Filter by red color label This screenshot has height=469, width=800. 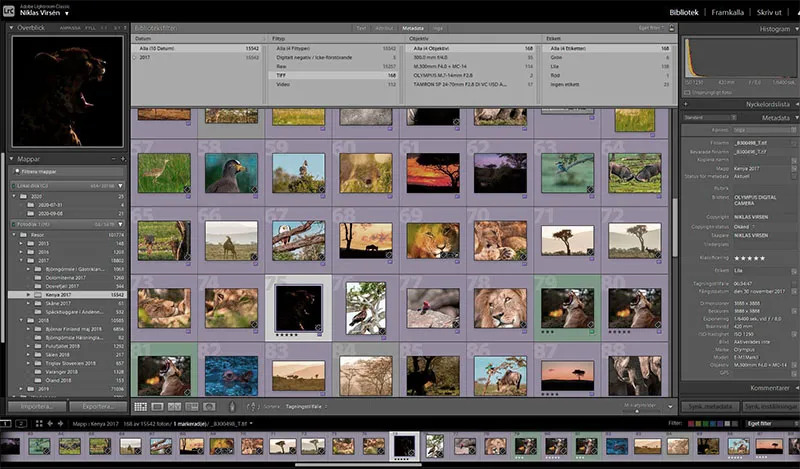pyautogui.click(x=691, y=424)
